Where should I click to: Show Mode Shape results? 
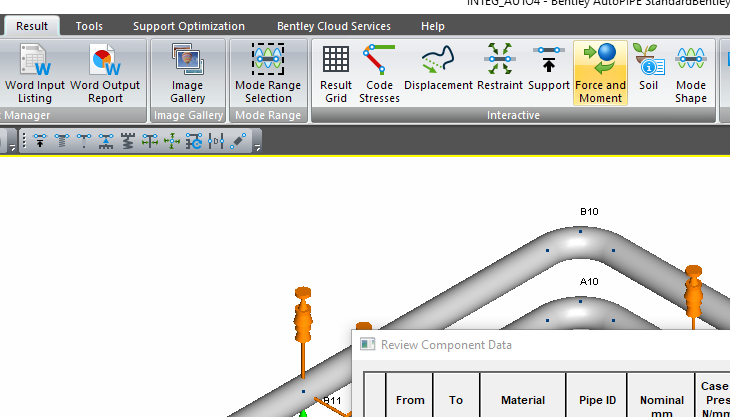tap(690, 73)
